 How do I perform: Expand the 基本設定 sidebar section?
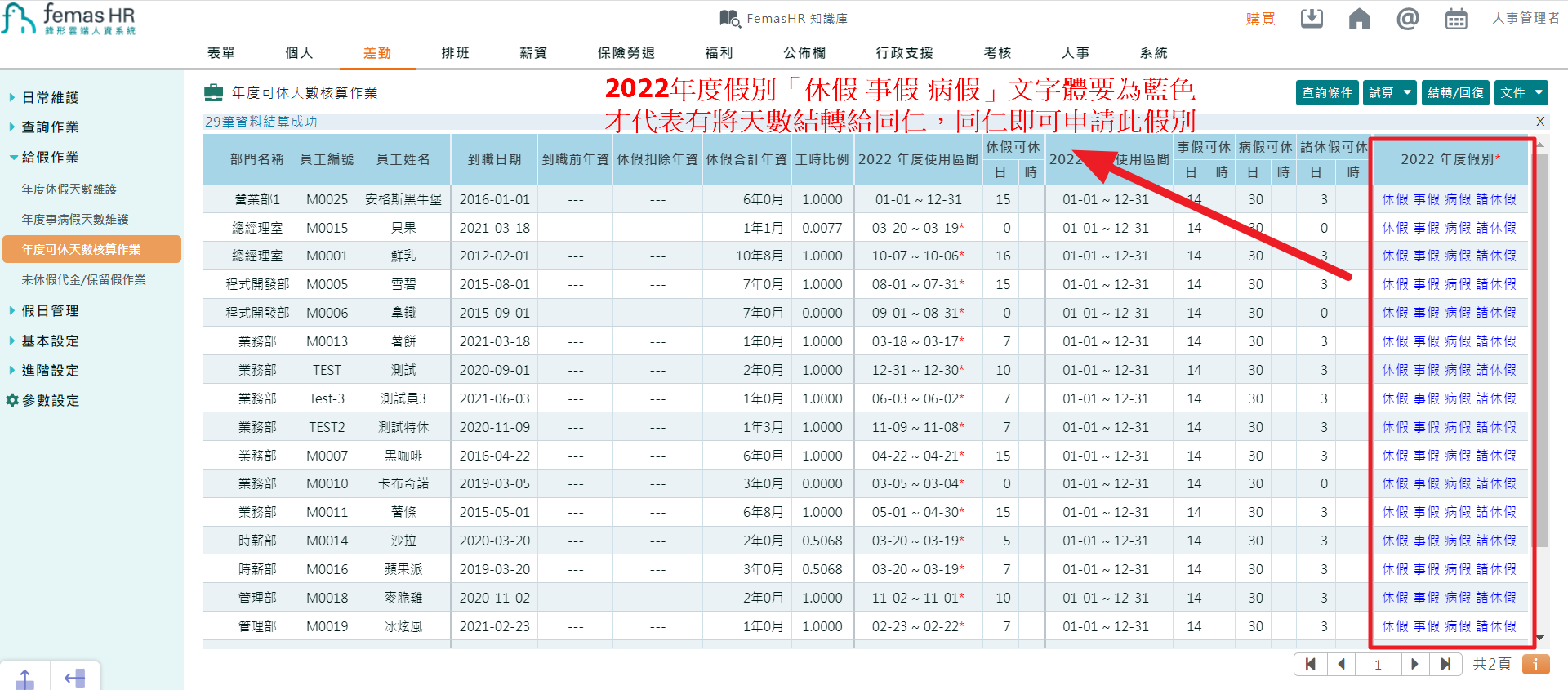50,341
